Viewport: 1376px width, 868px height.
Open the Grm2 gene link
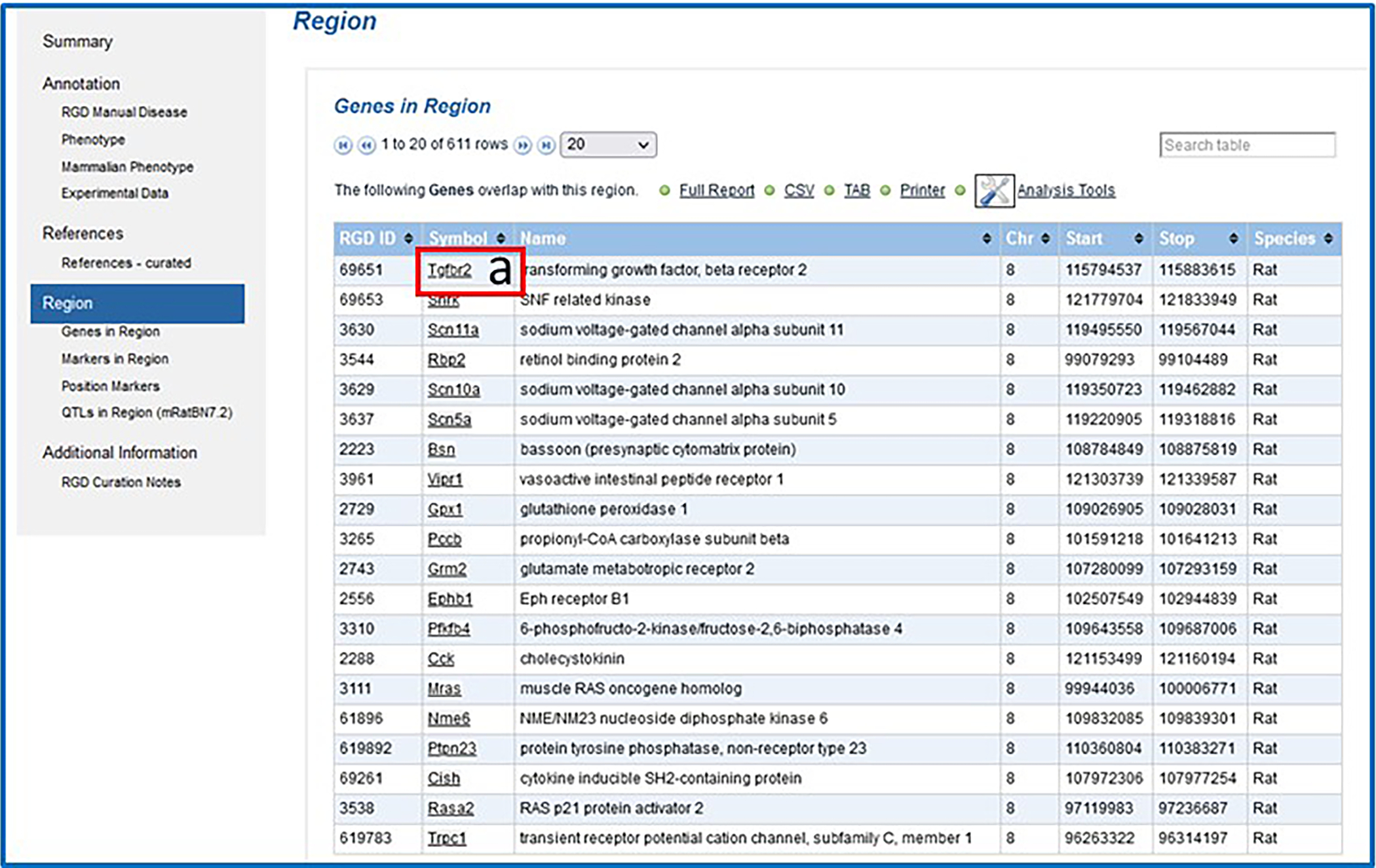(447, 569)
